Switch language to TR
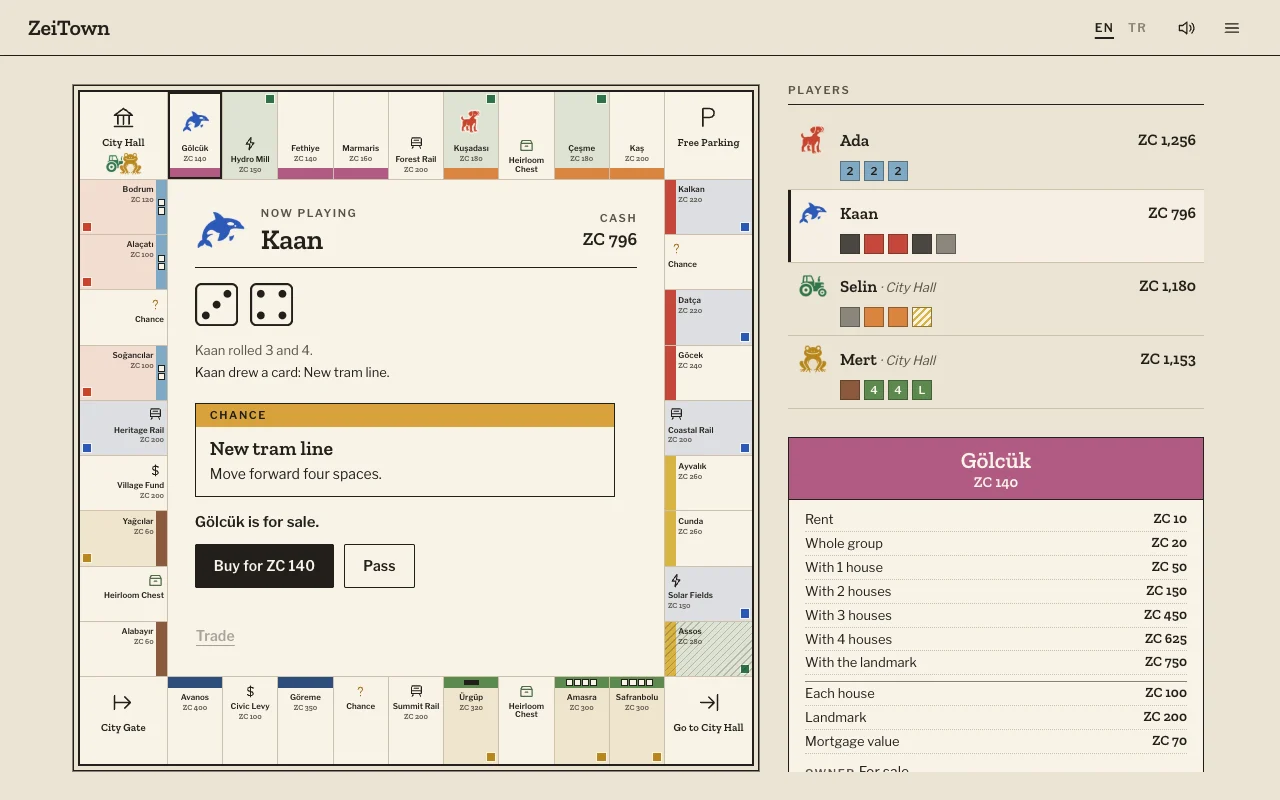Image resolution: width=1280 pixels, height=800 pixels. (x=1137, y=28)
